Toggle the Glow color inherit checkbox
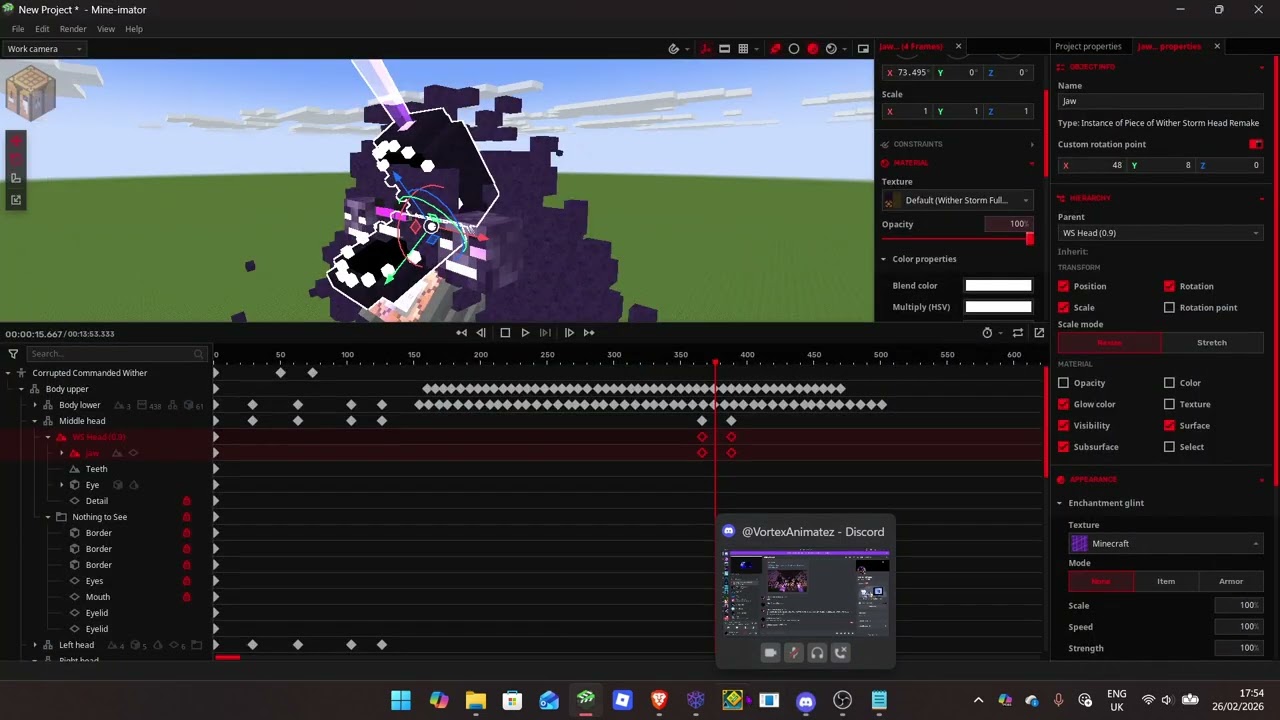Screen dimensions: 1280x720 point(1063,404)
